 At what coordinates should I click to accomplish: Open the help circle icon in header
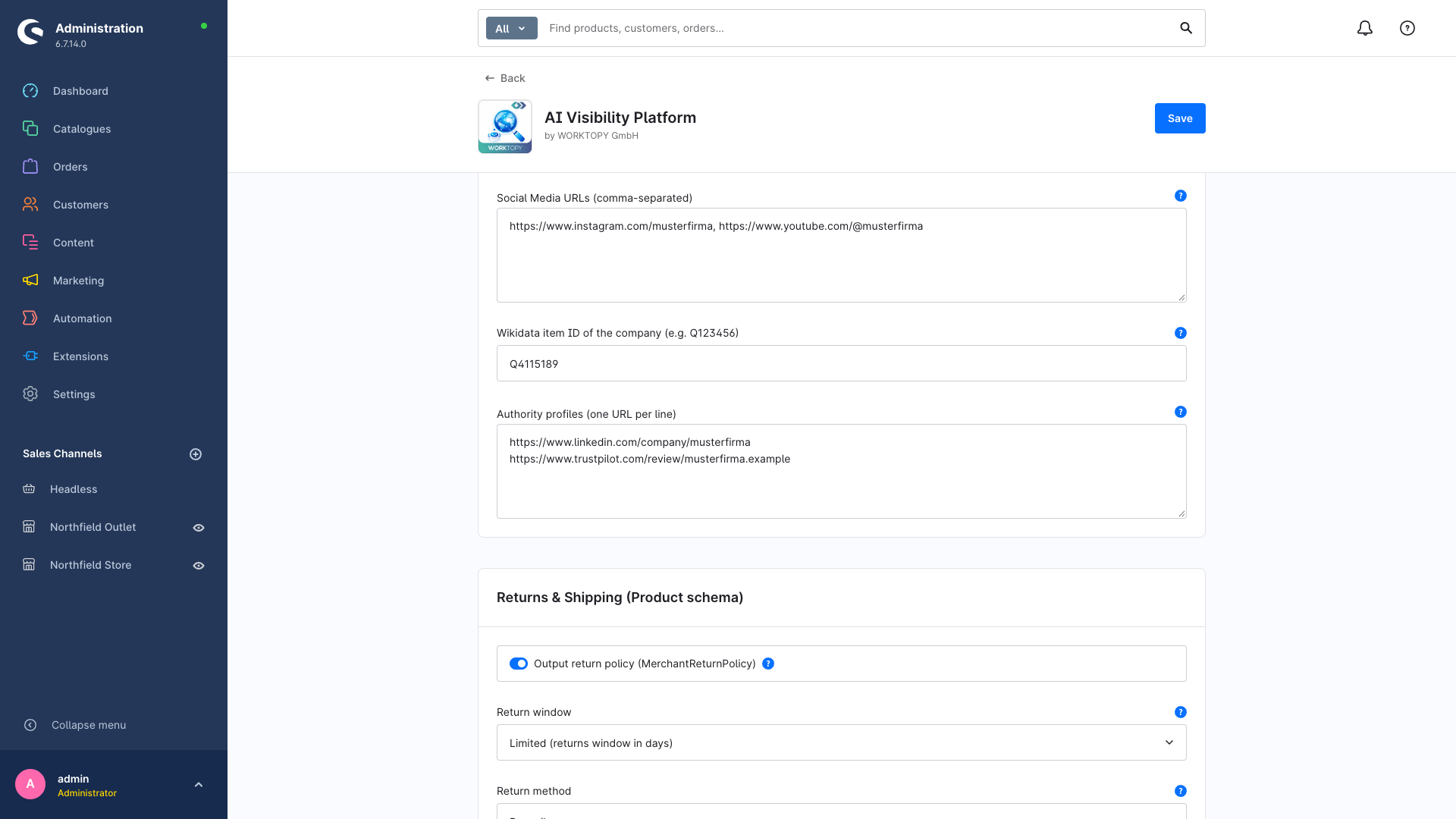1407,28
